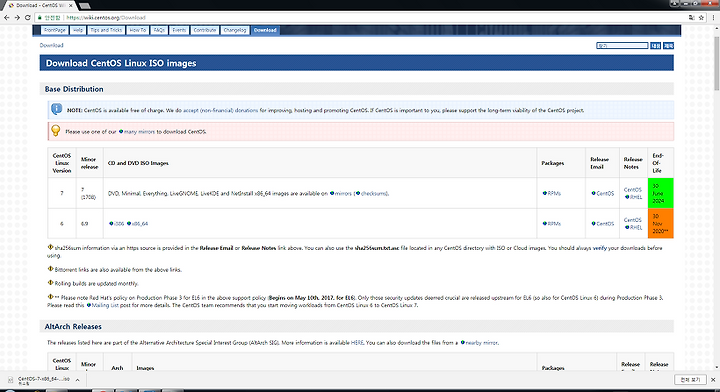Open Release Email CentOS link for version 7
The height and width of the screenshot is (392, 720).
tap(603, 193)
